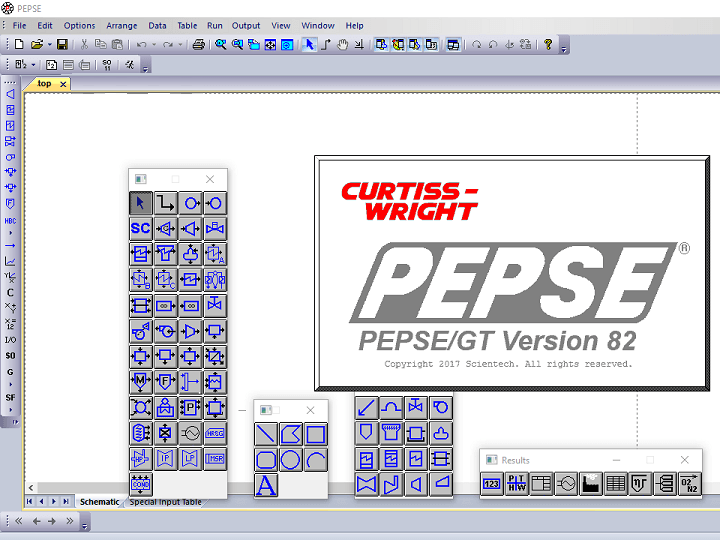Click the SO icon in left sidebar

[x=10, y=355]
